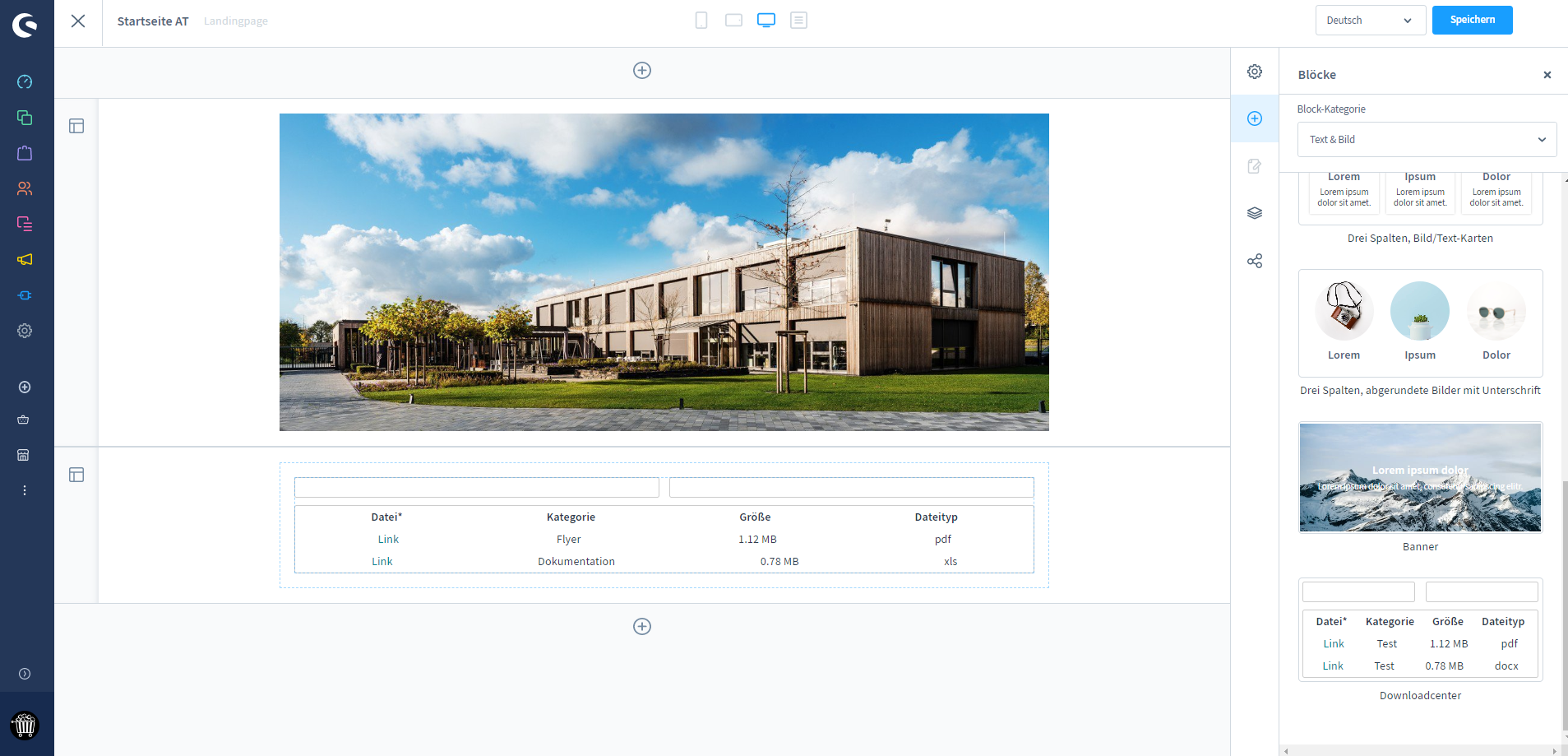This screenshot has width=1568, height=756.
Task: Add section above the image with plus
Action: click(642, 71)
